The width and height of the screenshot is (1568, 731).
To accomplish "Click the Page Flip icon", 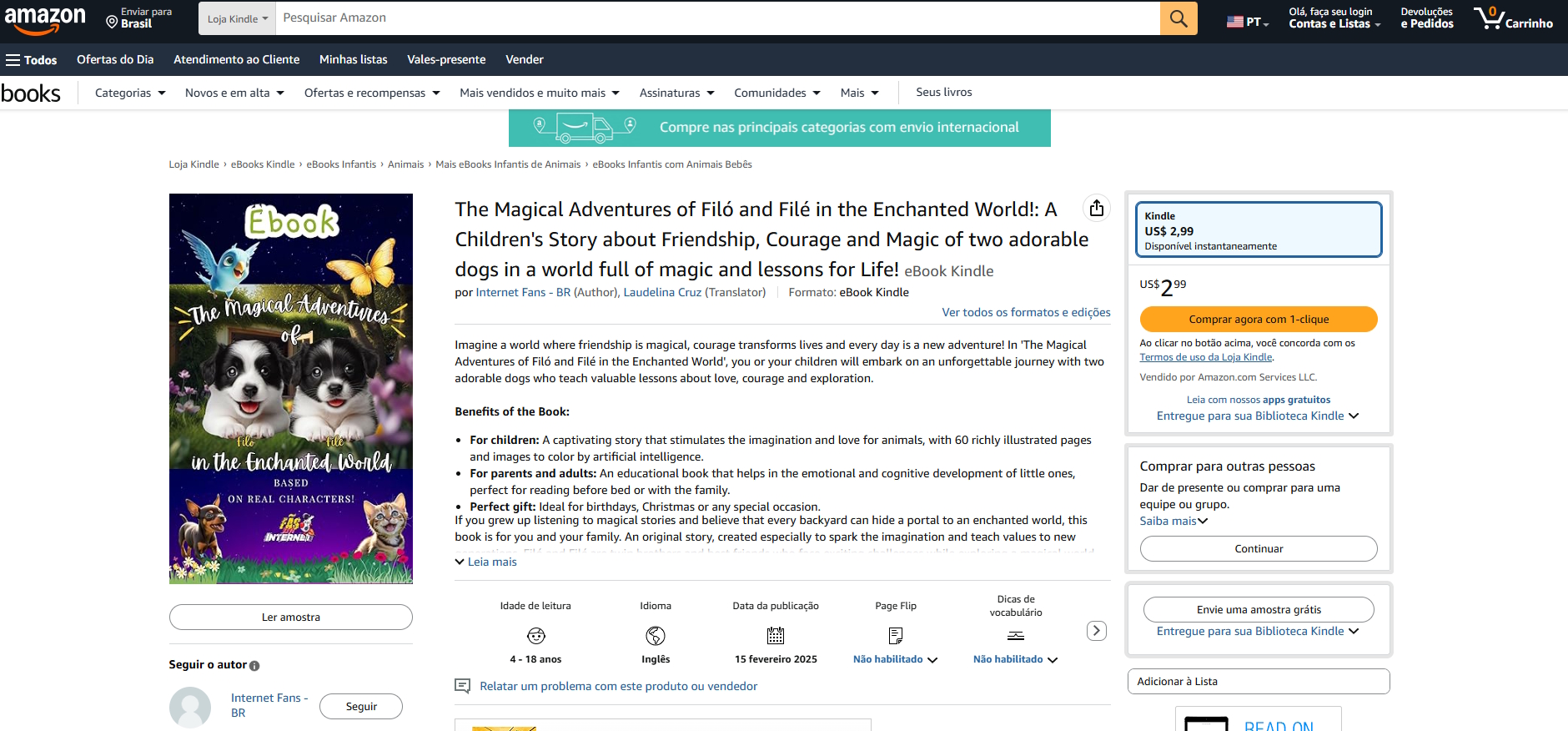I will tap(896, 636).
